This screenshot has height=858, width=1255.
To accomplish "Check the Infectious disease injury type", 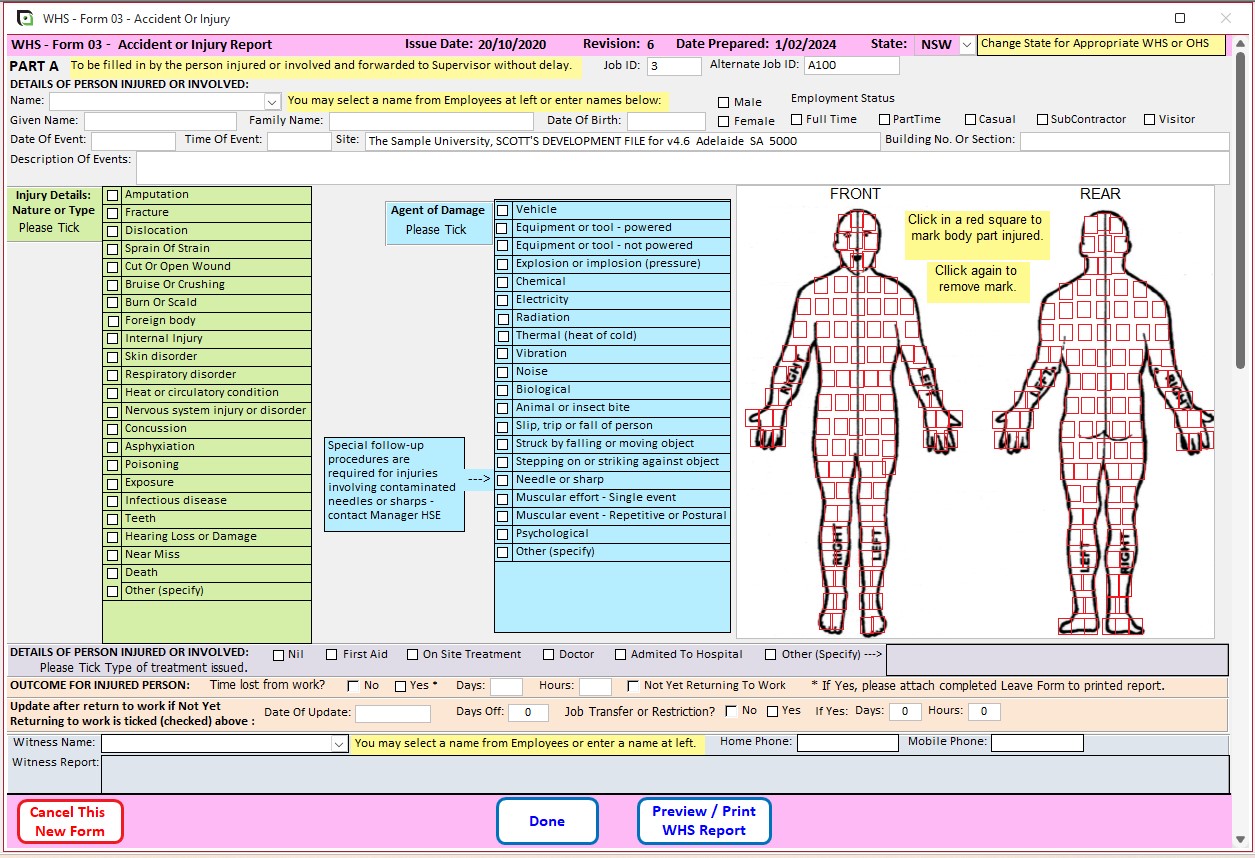I will 112,500.
